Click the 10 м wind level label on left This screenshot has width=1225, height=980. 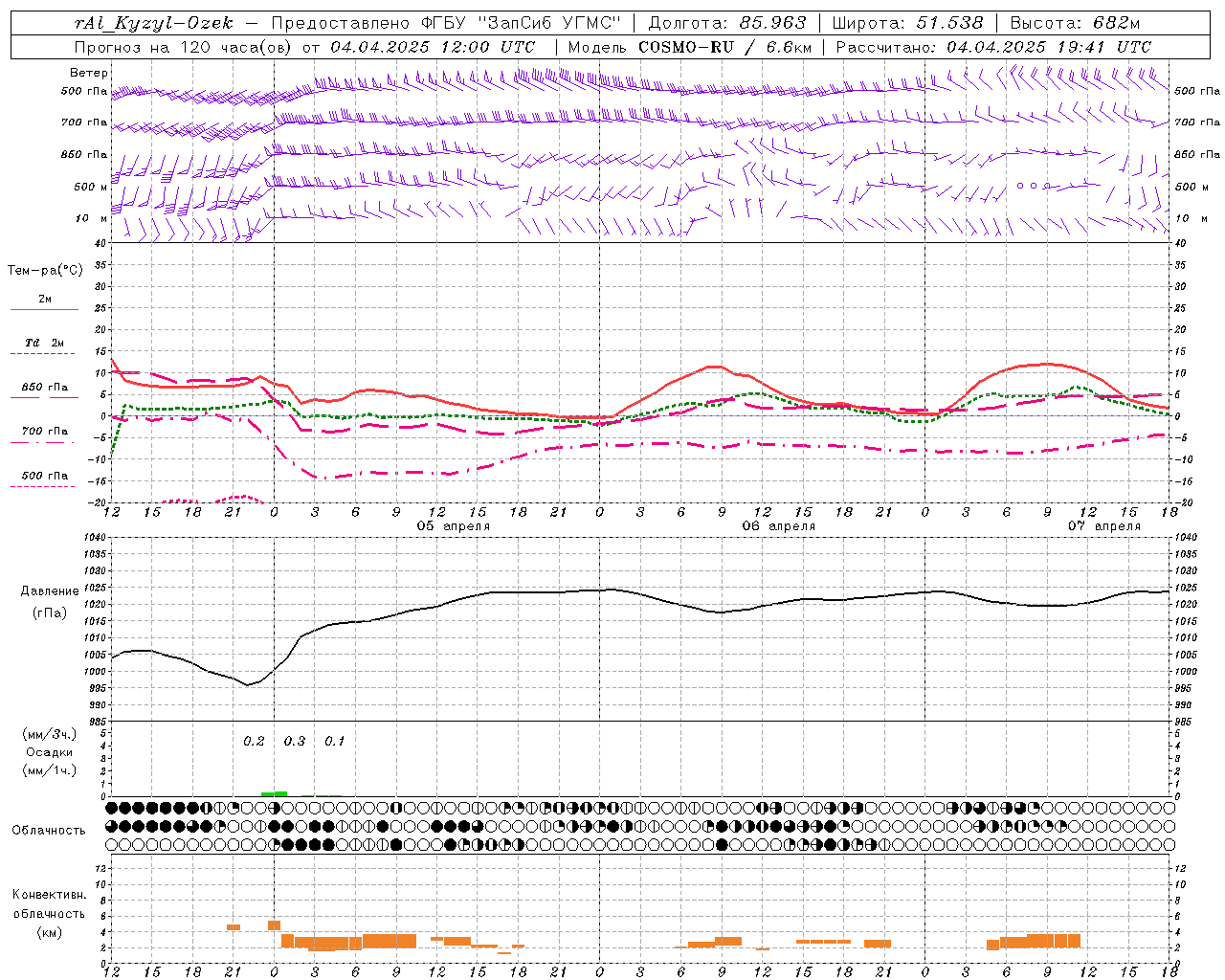pyautogui.click(x=92, y=218)
